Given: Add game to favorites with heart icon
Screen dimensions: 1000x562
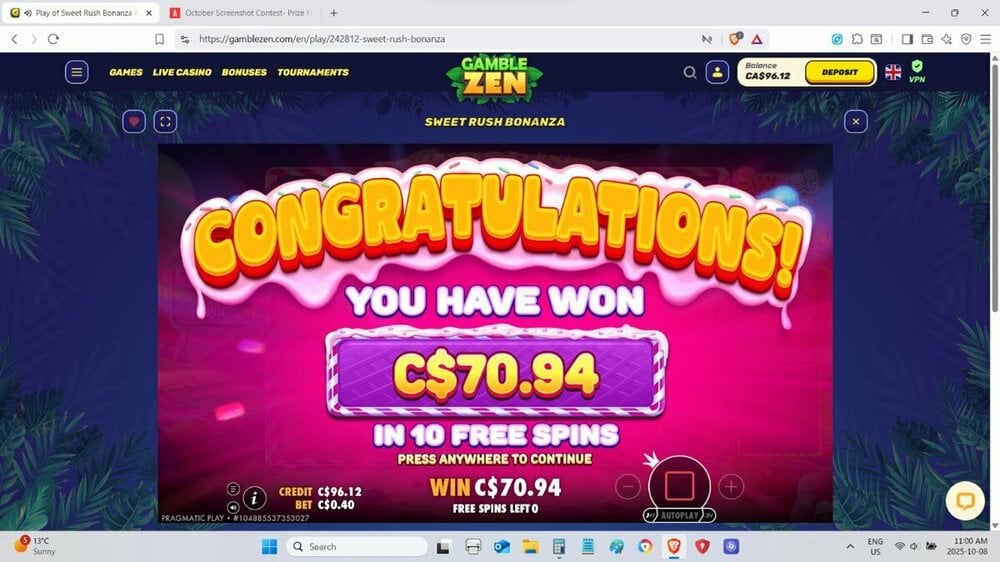Looking at the screenshot, I should coord(134,121).
